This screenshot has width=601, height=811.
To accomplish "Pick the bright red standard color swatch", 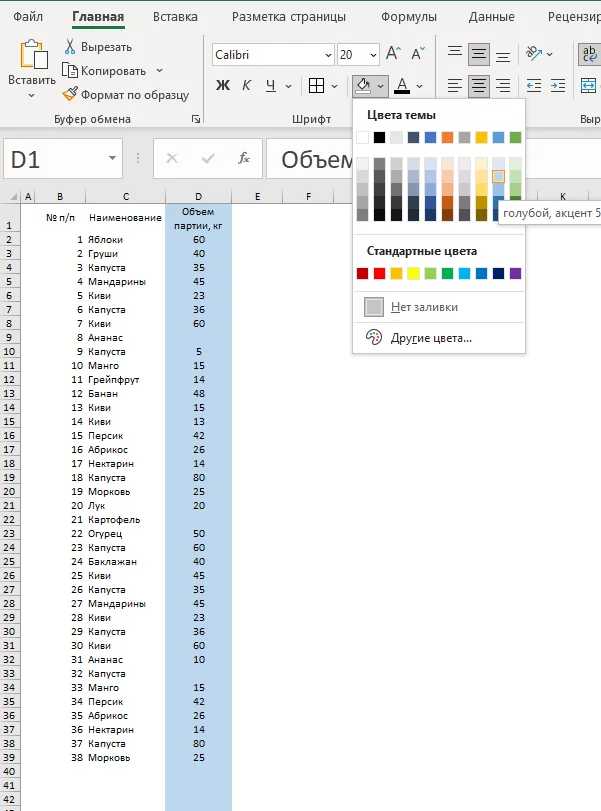I will click(x=380, y=273).
